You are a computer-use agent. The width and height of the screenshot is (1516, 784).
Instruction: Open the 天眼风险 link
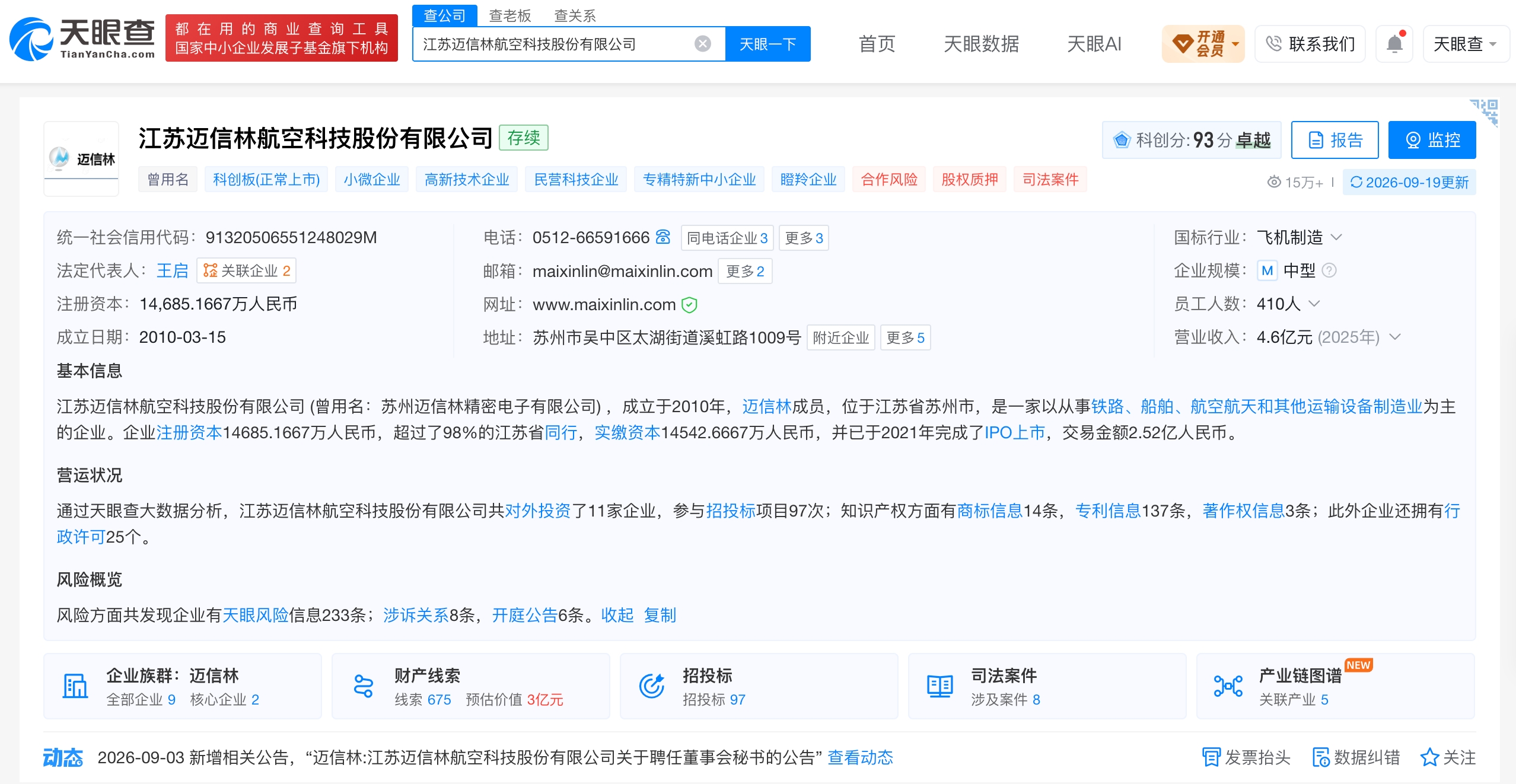(255, 615)
